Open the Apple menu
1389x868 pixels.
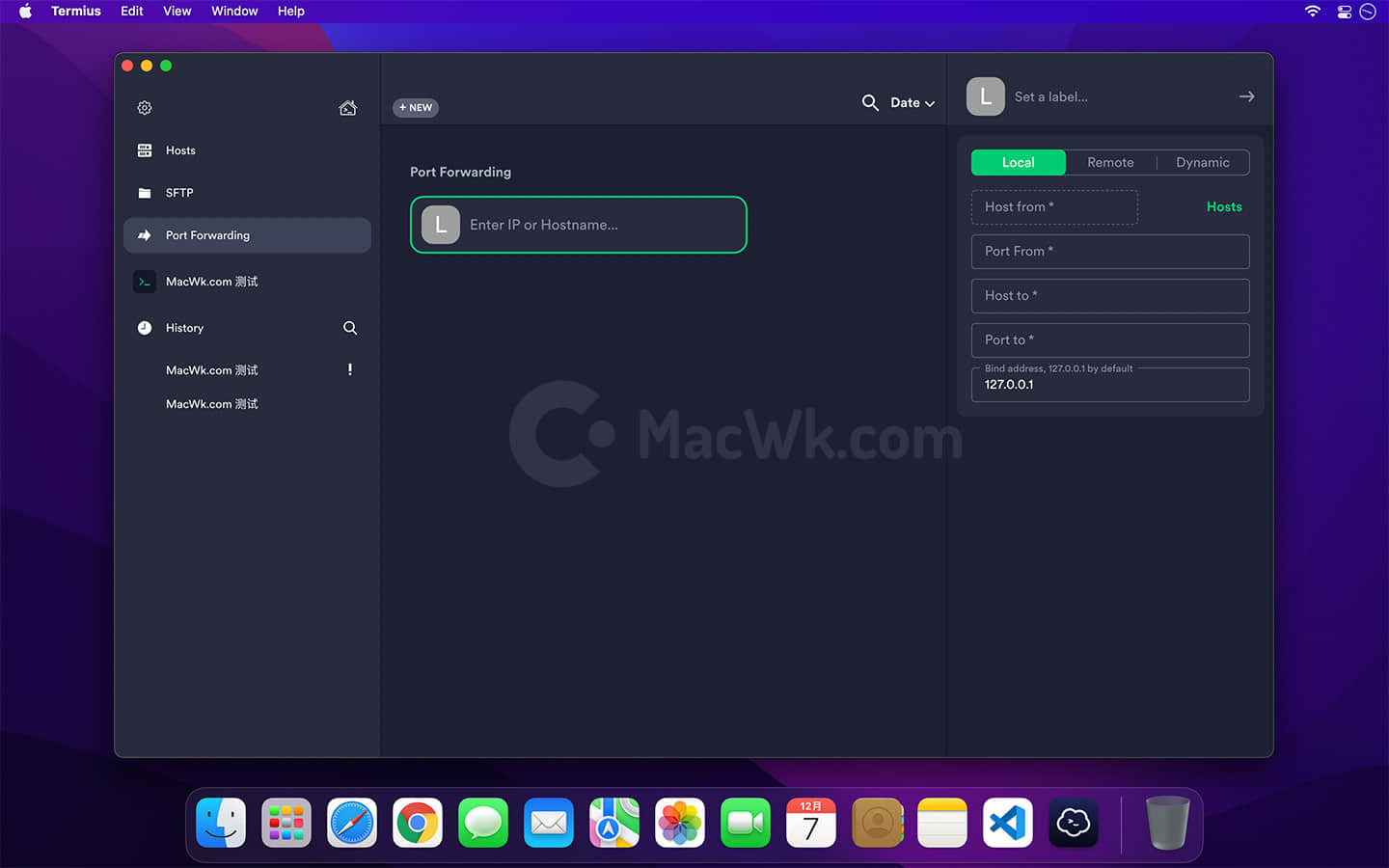(26, 12)
